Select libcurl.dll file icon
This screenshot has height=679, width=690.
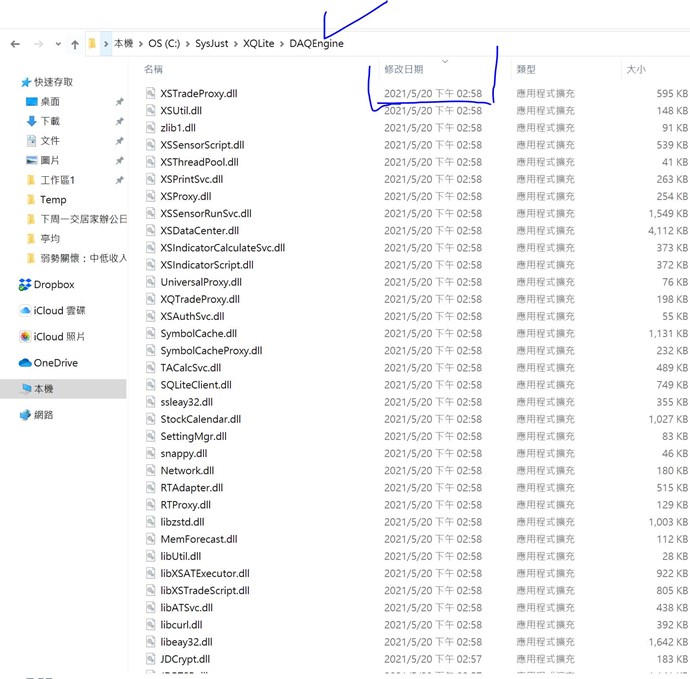pos(150,624)
